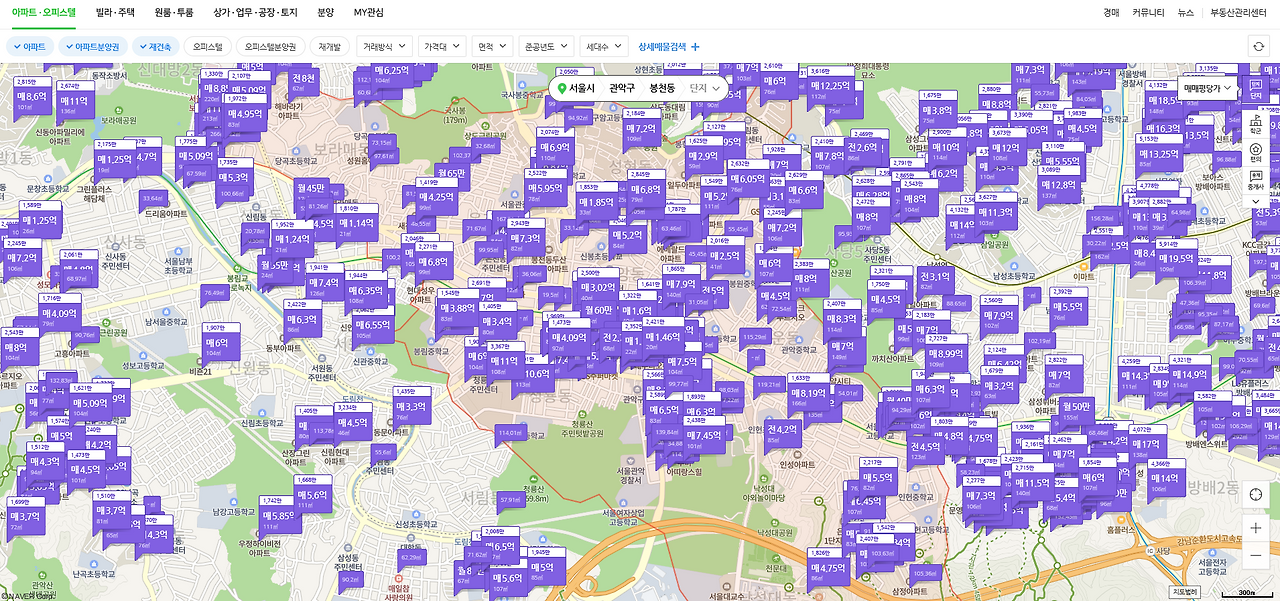Uncheck the 아파트분양권 filter chip
1280x601 pixels.
click(92, 46)
